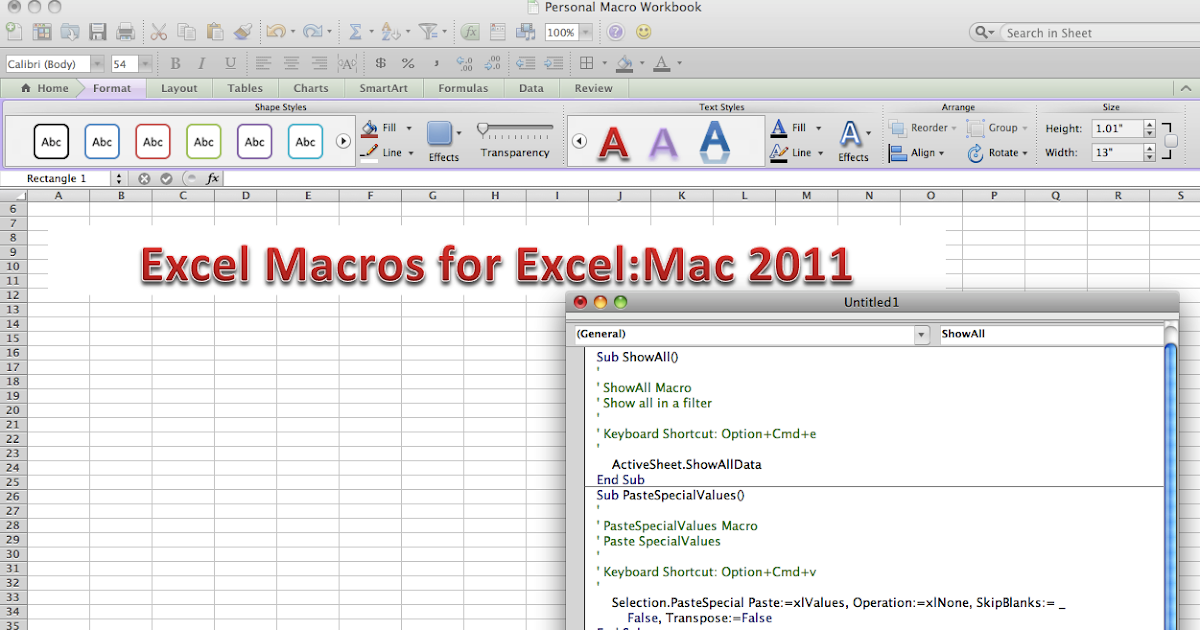Toggle Align Text Right
Screen dimensions: 1200x630
(319, 63)
